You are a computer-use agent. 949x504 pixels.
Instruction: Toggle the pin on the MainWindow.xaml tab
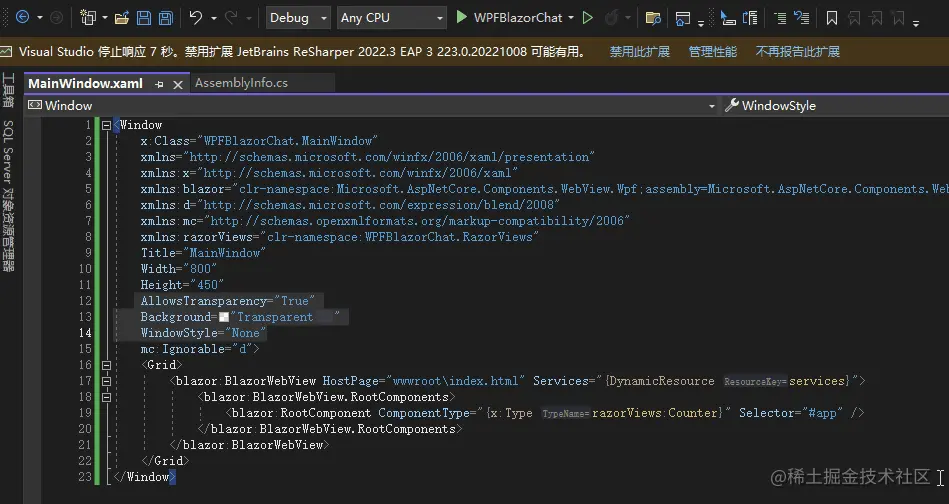click(159, 84)
